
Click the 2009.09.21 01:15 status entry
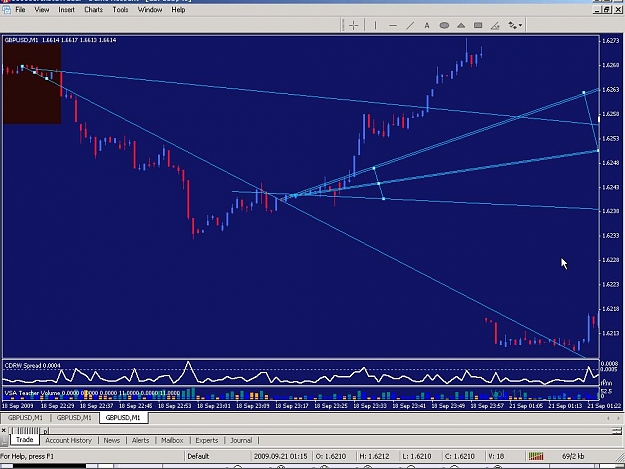pos(281,456)
